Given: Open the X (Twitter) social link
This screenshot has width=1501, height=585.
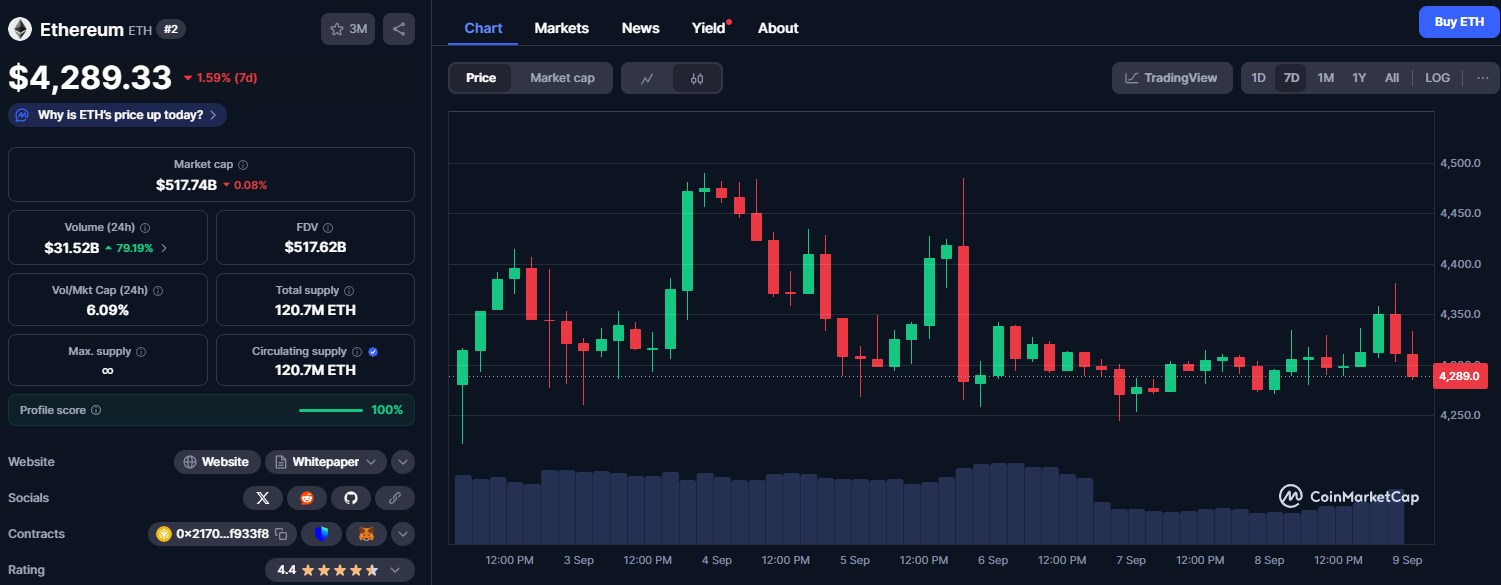Looking at the screenshot, I should tap(263, 498).
